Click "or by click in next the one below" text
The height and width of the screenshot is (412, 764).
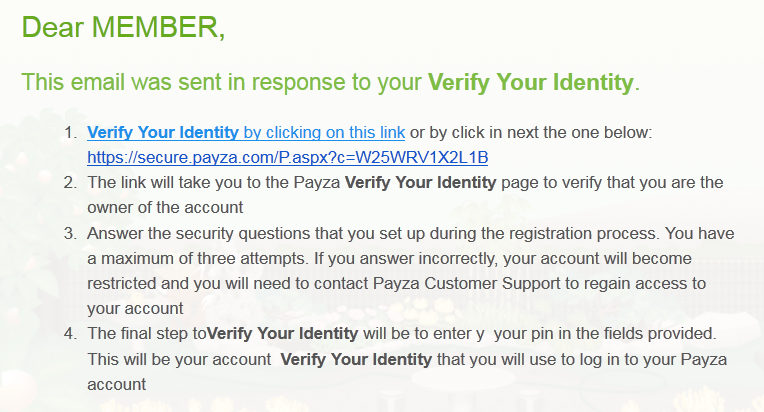(x=531, y=132)
